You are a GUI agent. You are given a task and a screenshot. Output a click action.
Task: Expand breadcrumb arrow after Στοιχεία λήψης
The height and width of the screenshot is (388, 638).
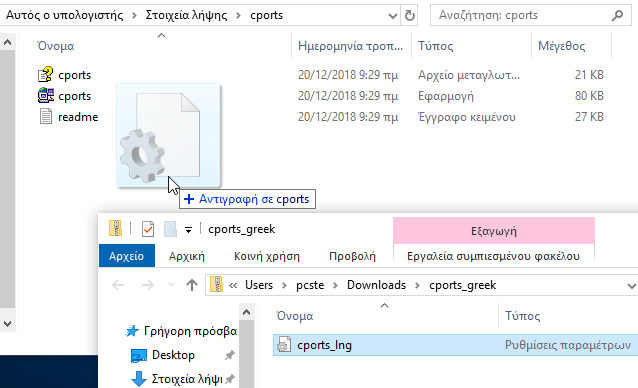pos(238,15)
